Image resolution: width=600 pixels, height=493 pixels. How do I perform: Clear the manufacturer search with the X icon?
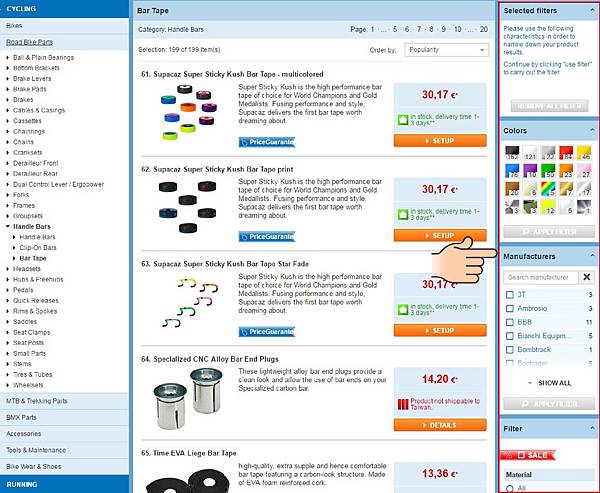[x=586, y=277]
